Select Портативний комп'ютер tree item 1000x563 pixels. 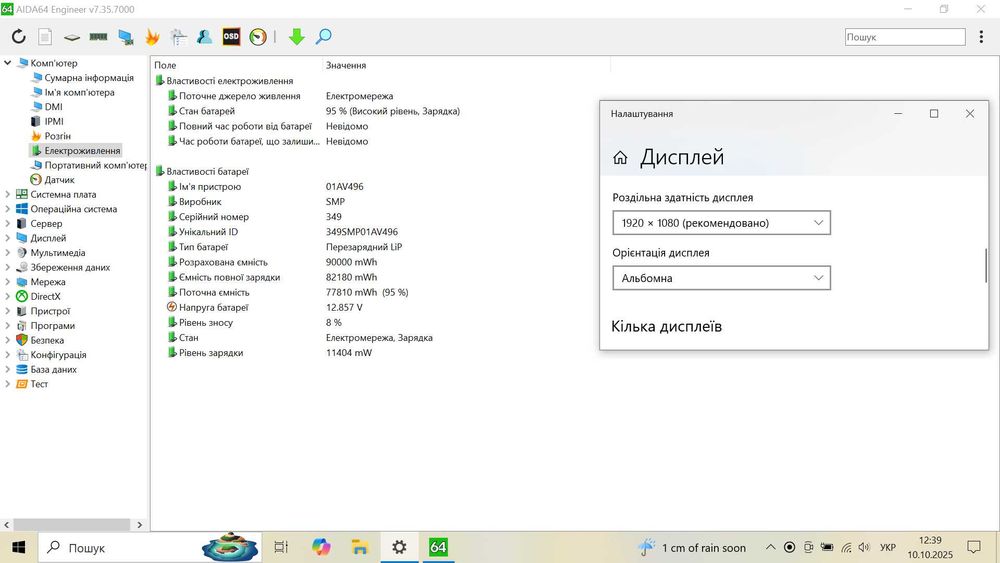[94, 165]
